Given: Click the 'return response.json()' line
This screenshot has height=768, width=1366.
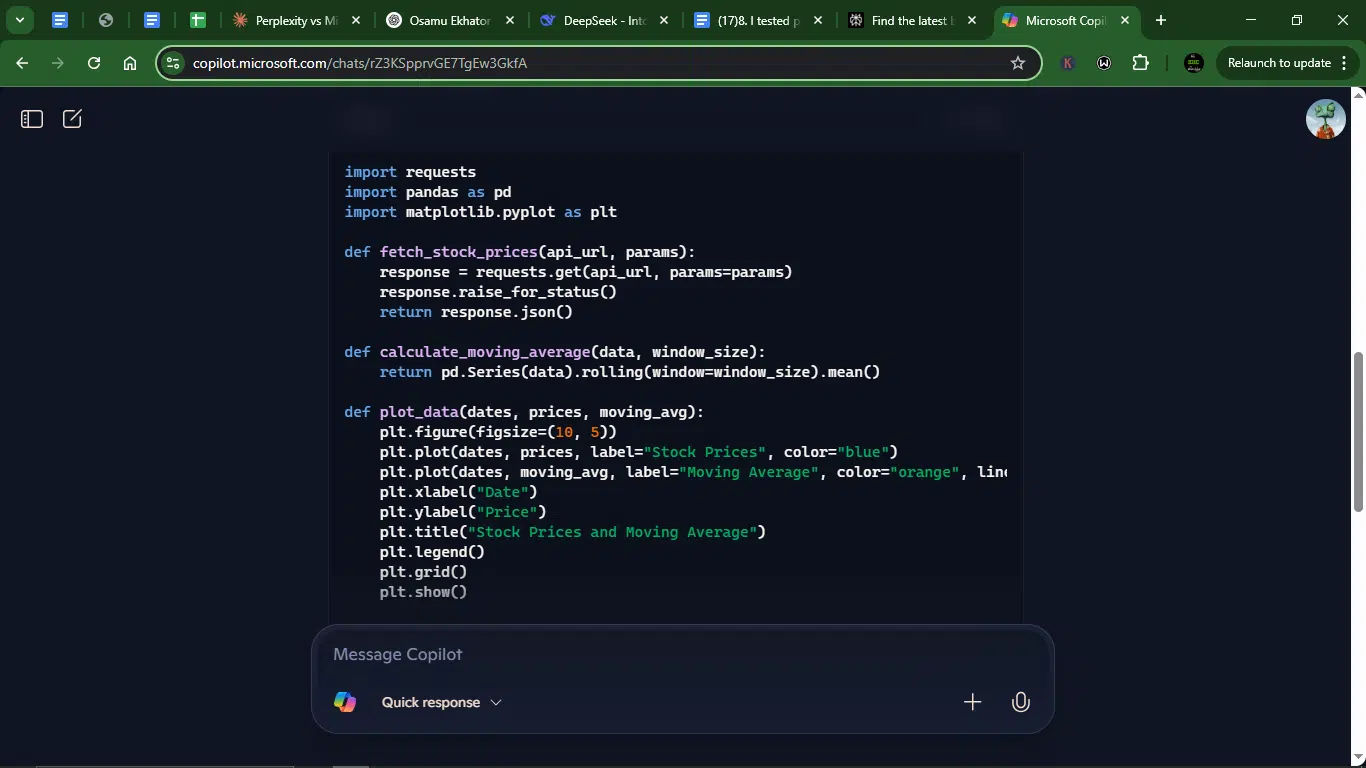Looking at the screenshot, I should tap(476, 312).
